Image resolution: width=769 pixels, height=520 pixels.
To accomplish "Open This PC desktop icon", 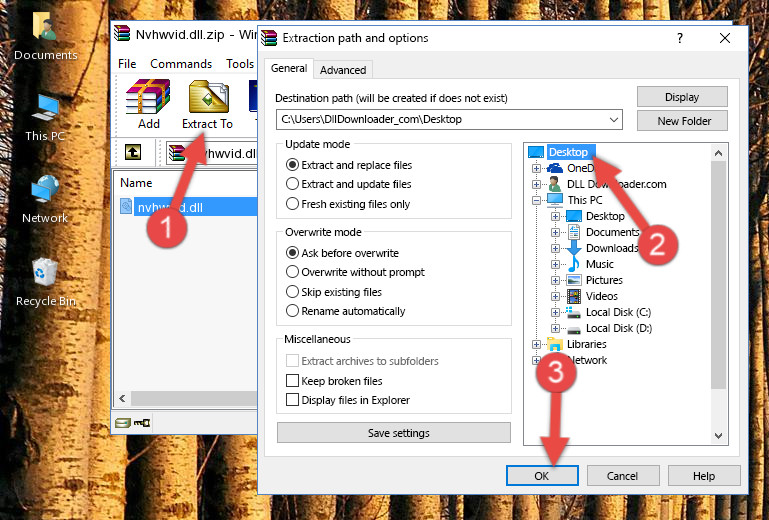I will [45, 118].
